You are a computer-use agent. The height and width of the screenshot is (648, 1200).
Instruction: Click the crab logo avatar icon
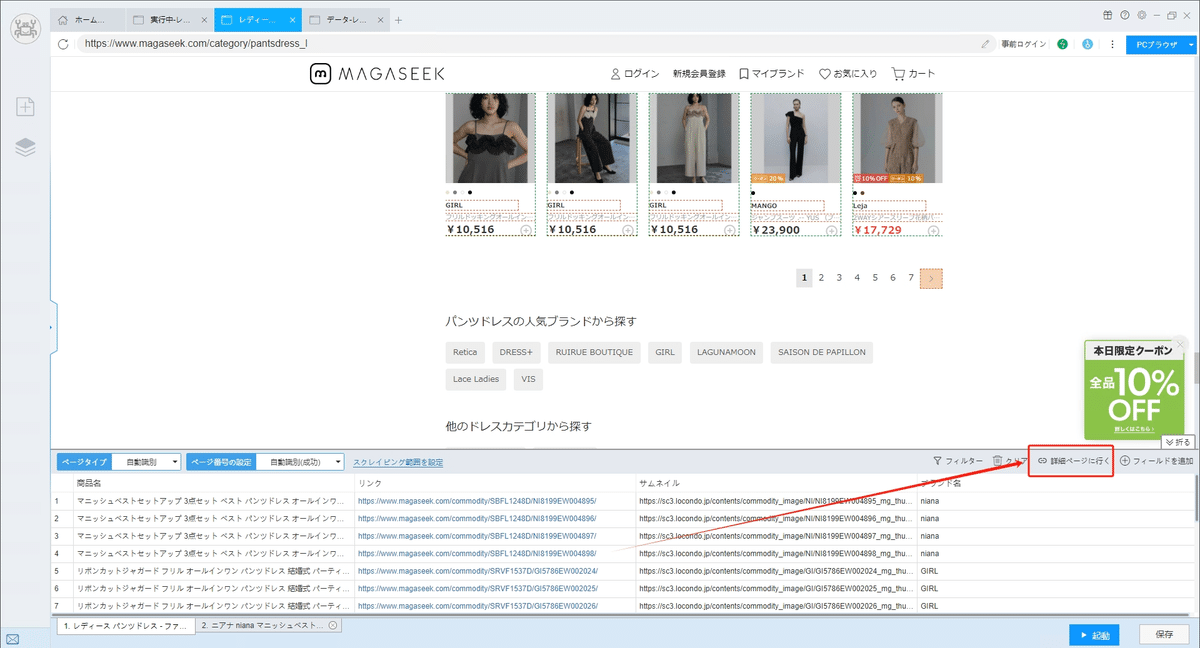pyautogui.click(x=25, y=30)
